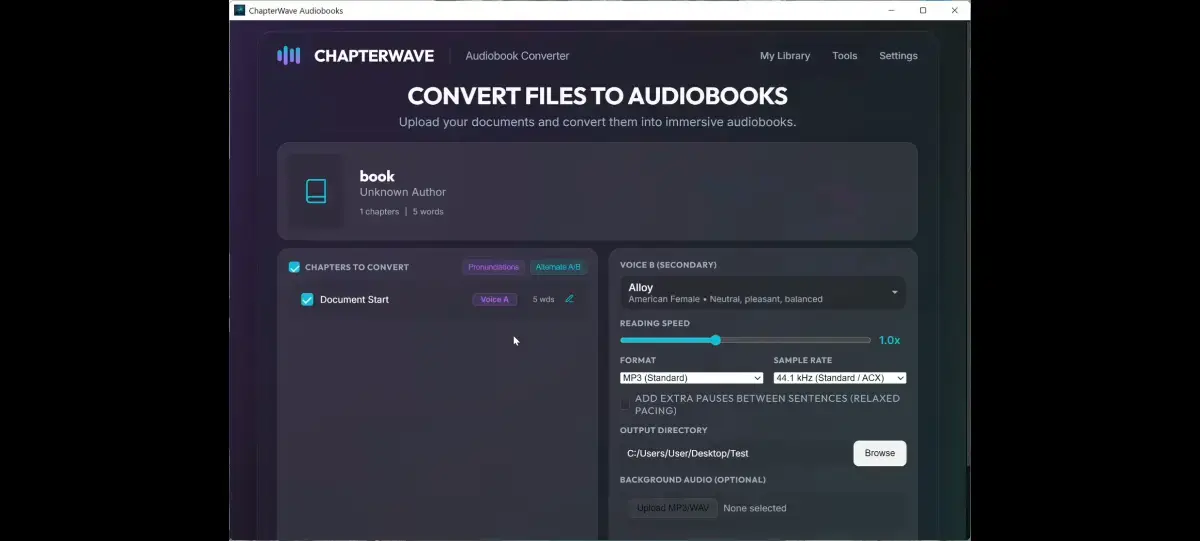Click the book title 'book'
The width and height of the screenshot is (1200, 541).
point(377,176)
